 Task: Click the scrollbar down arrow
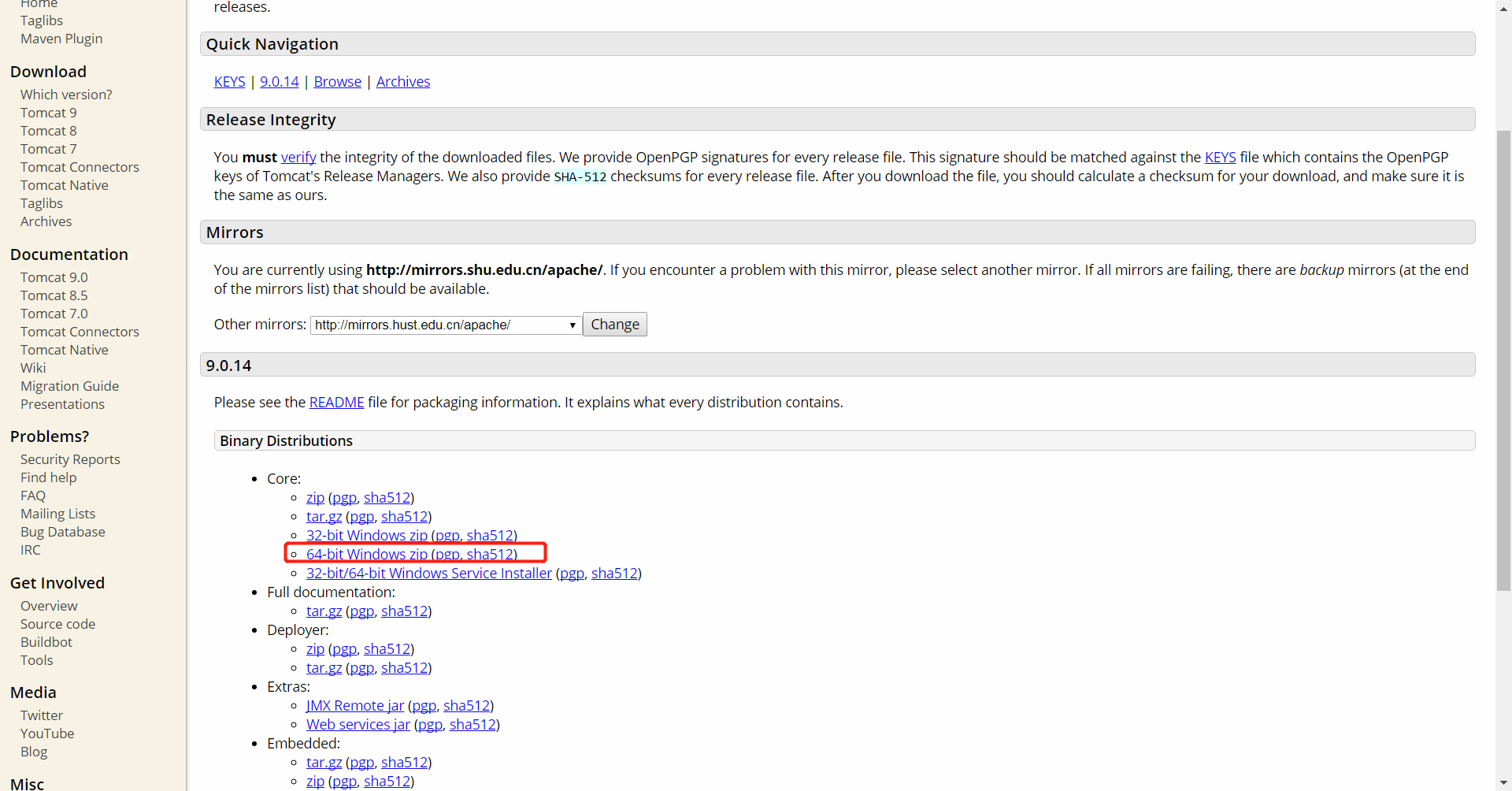[x=1503, y=783]
